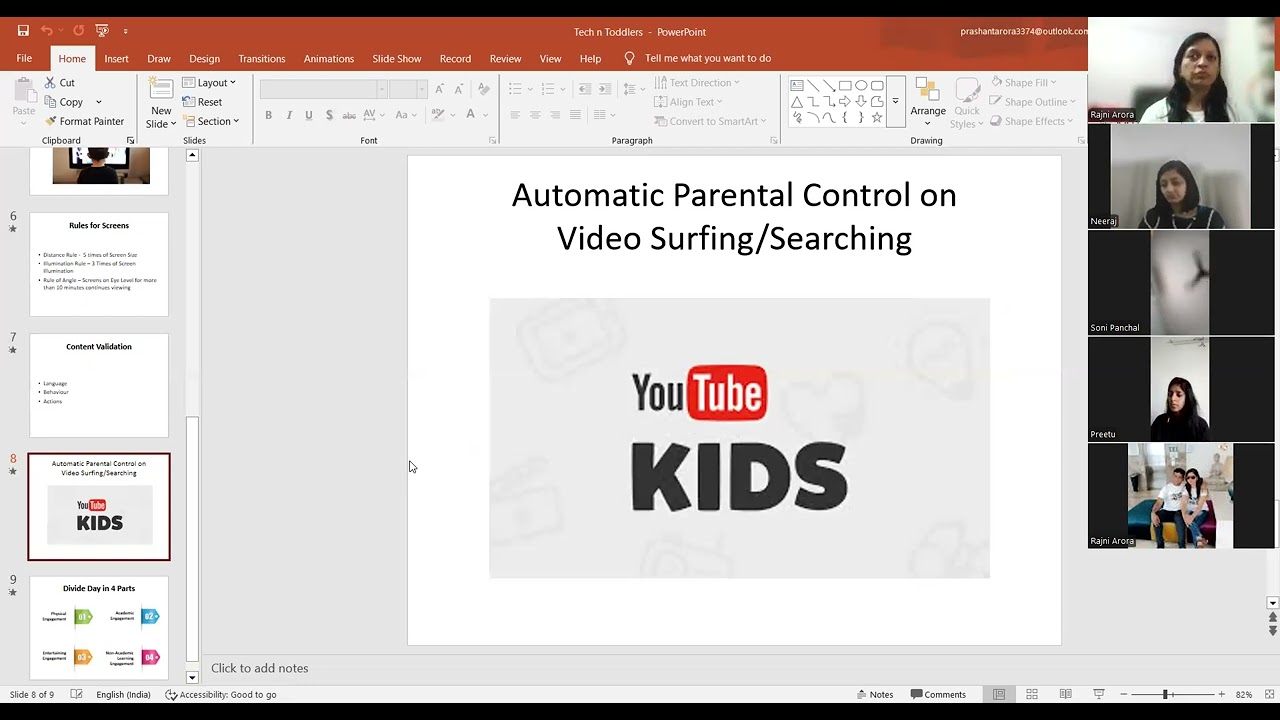Start slideshow from beginning via quick access icon
1280x720 pixels.
coord(102,31)
